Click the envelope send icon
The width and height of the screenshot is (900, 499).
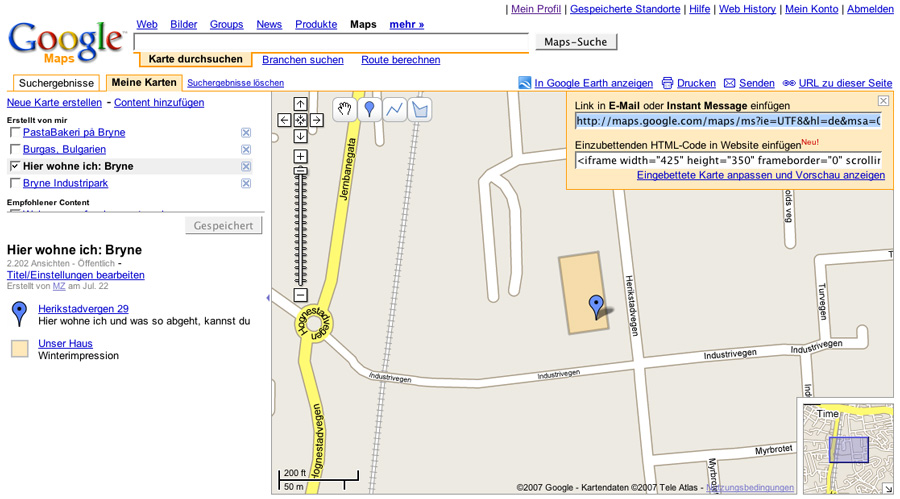(x=729, y=83)
